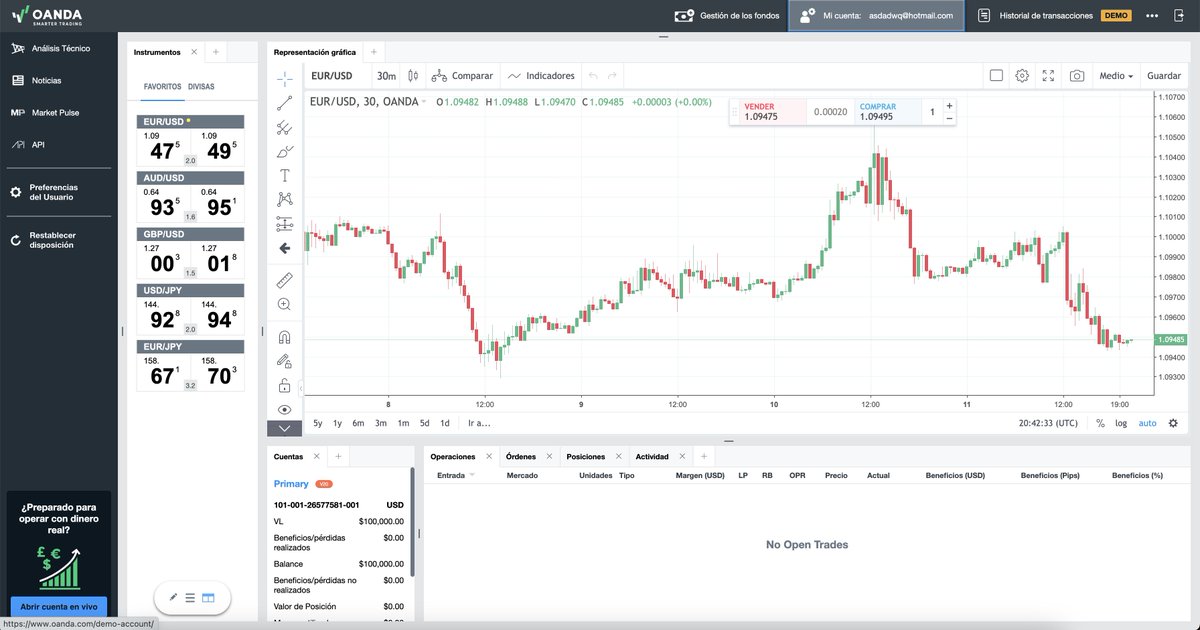This screenshot has width=1200, height=630.
Task: Select the GBP/USD instrument tile
Action: point(190,253)
